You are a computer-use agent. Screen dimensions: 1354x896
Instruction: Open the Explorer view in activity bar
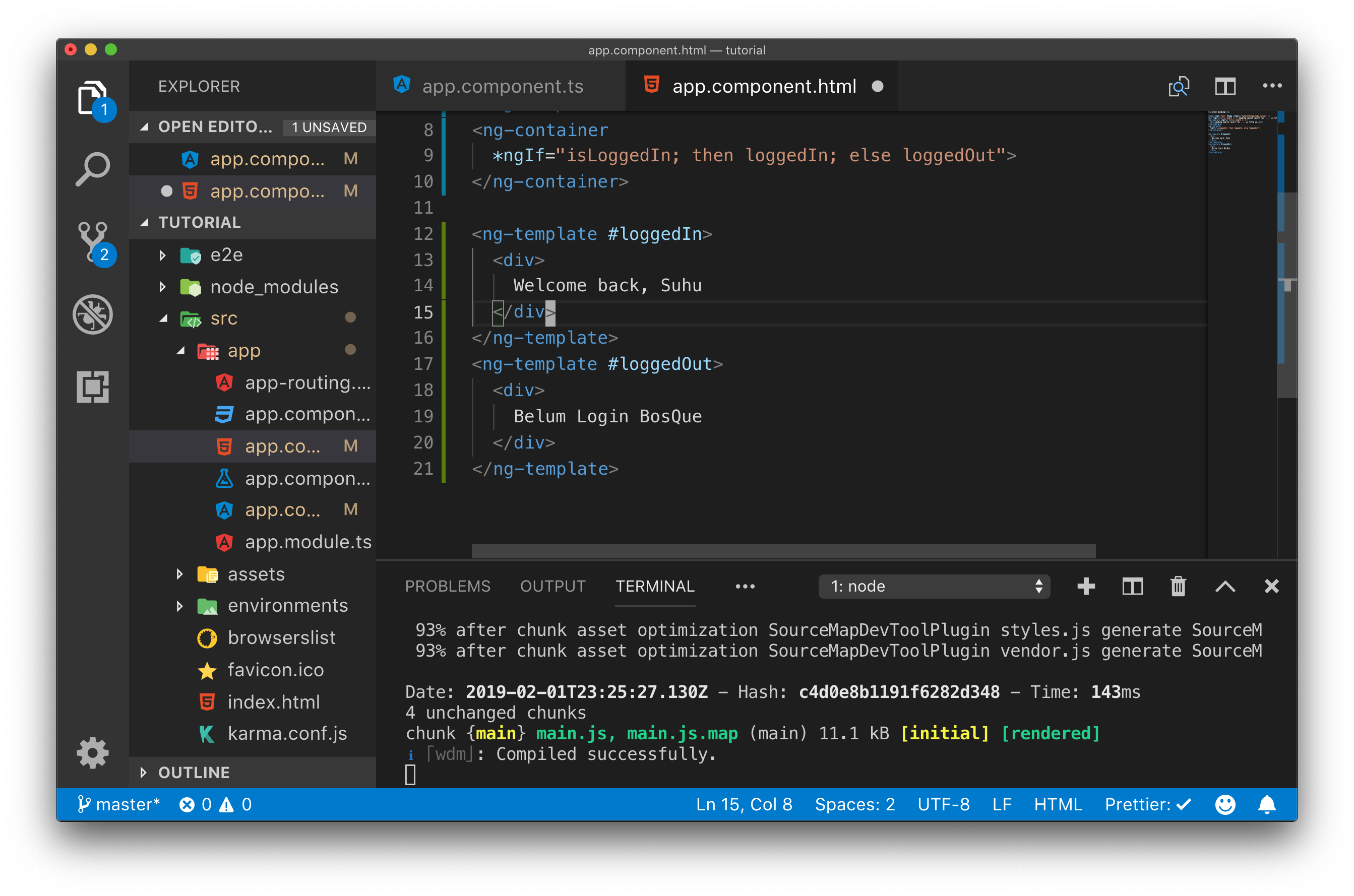point(93,98)
